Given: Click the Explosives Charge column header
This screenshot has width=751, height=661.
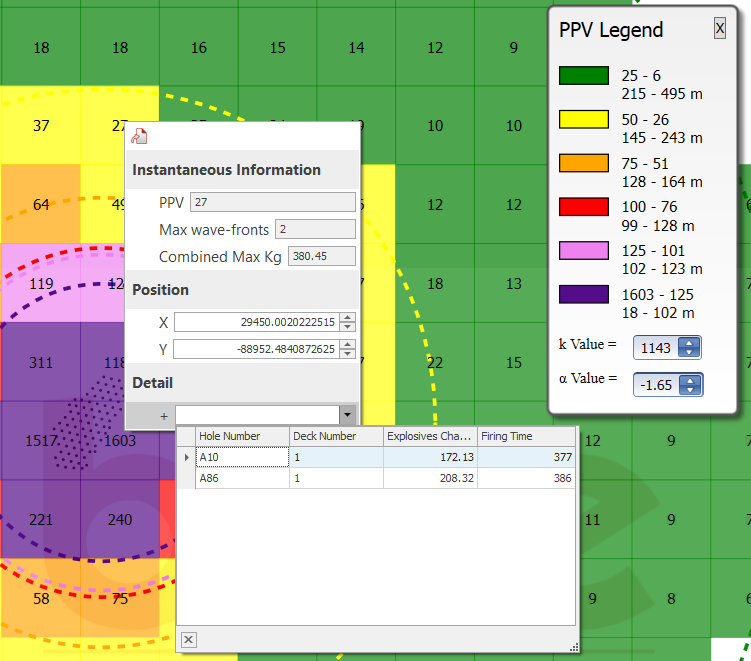Looking at the screenshot, I should [x=430, y=436].
